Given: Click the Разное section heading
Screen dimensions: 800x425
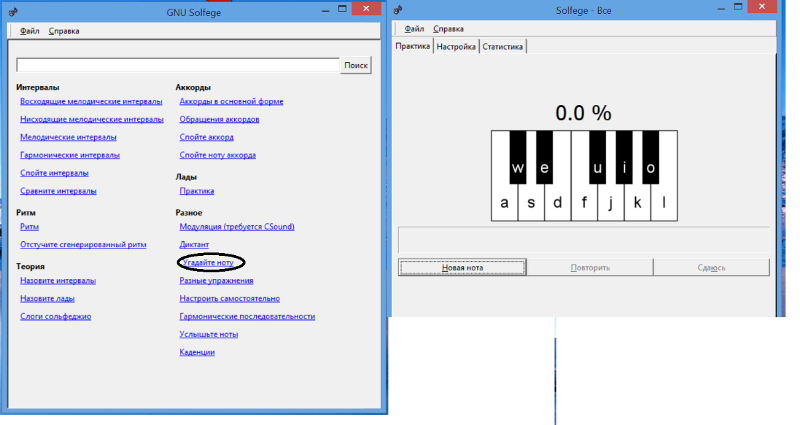Looking at the screenshot, I should pyautogui.click(x=189, y=213).
